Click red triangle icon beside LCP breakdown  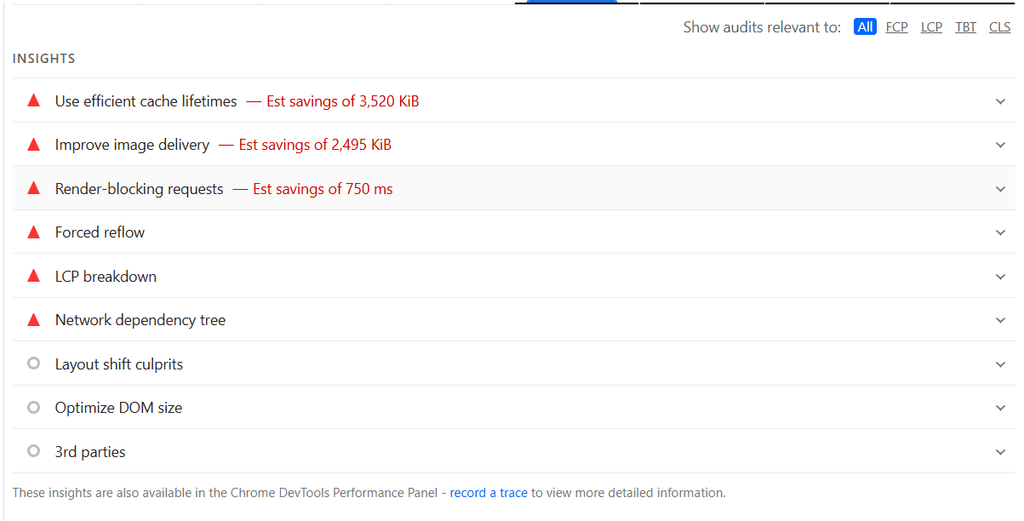pos(34,276)
